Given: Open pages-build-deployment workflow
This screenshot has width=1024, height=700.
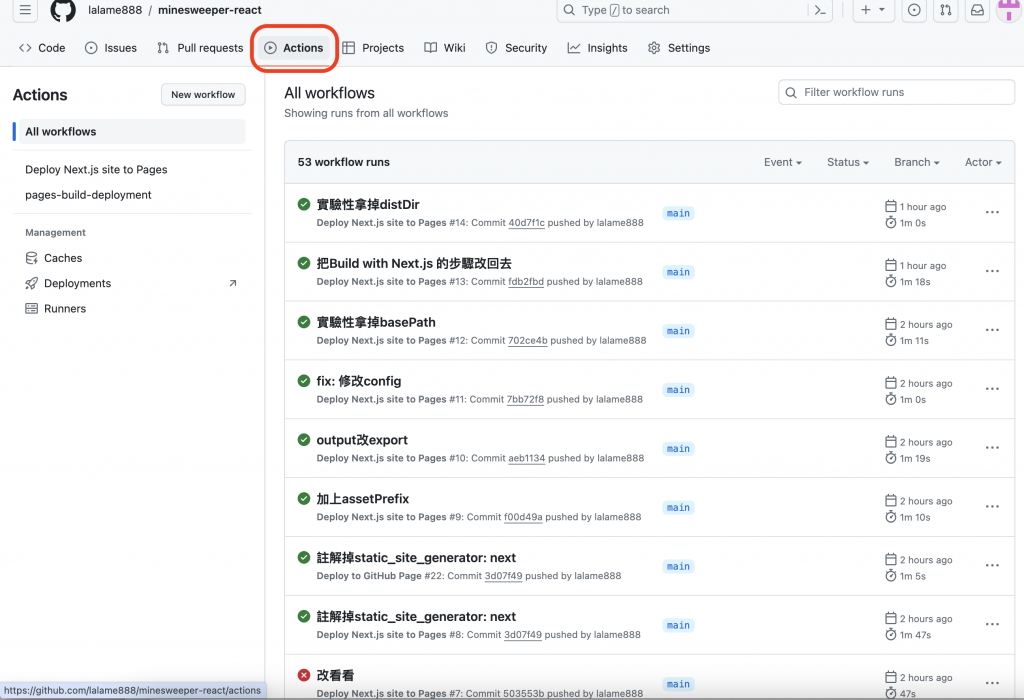Looking at the screenshot, I should [x=88, y=195].
